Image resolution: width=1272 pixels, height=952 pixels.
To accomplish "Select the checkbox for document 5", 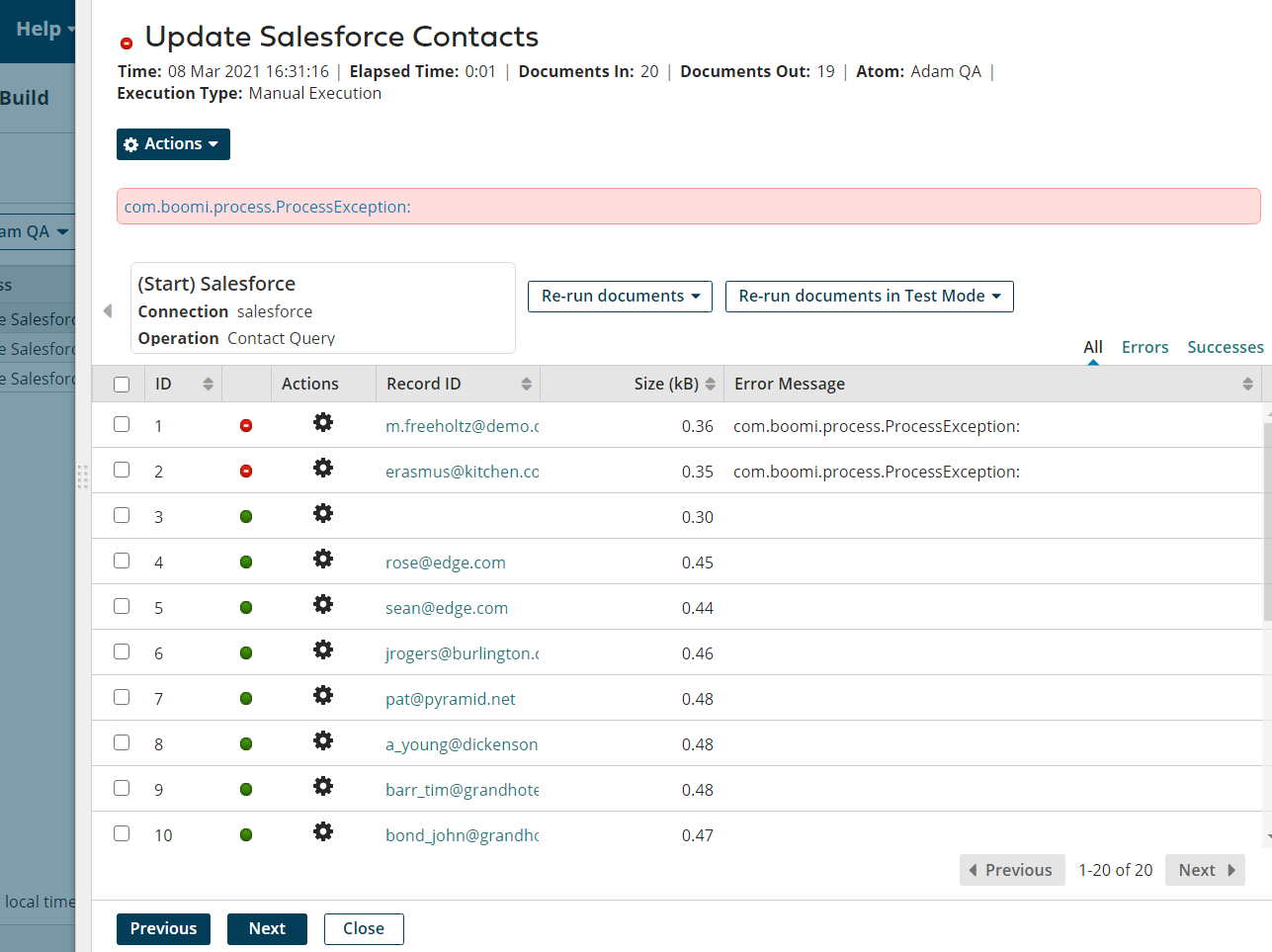I will coord(122,606).
